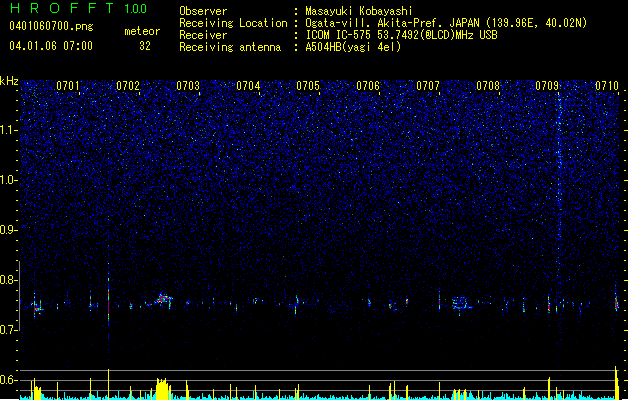Click the 0703 time marker

point(188,86)
